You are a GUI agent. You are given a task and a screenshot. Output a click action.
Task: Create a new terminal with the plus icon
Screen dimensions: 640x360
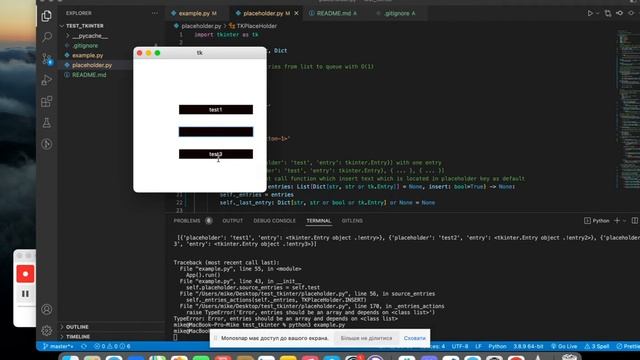click(617, 220)
